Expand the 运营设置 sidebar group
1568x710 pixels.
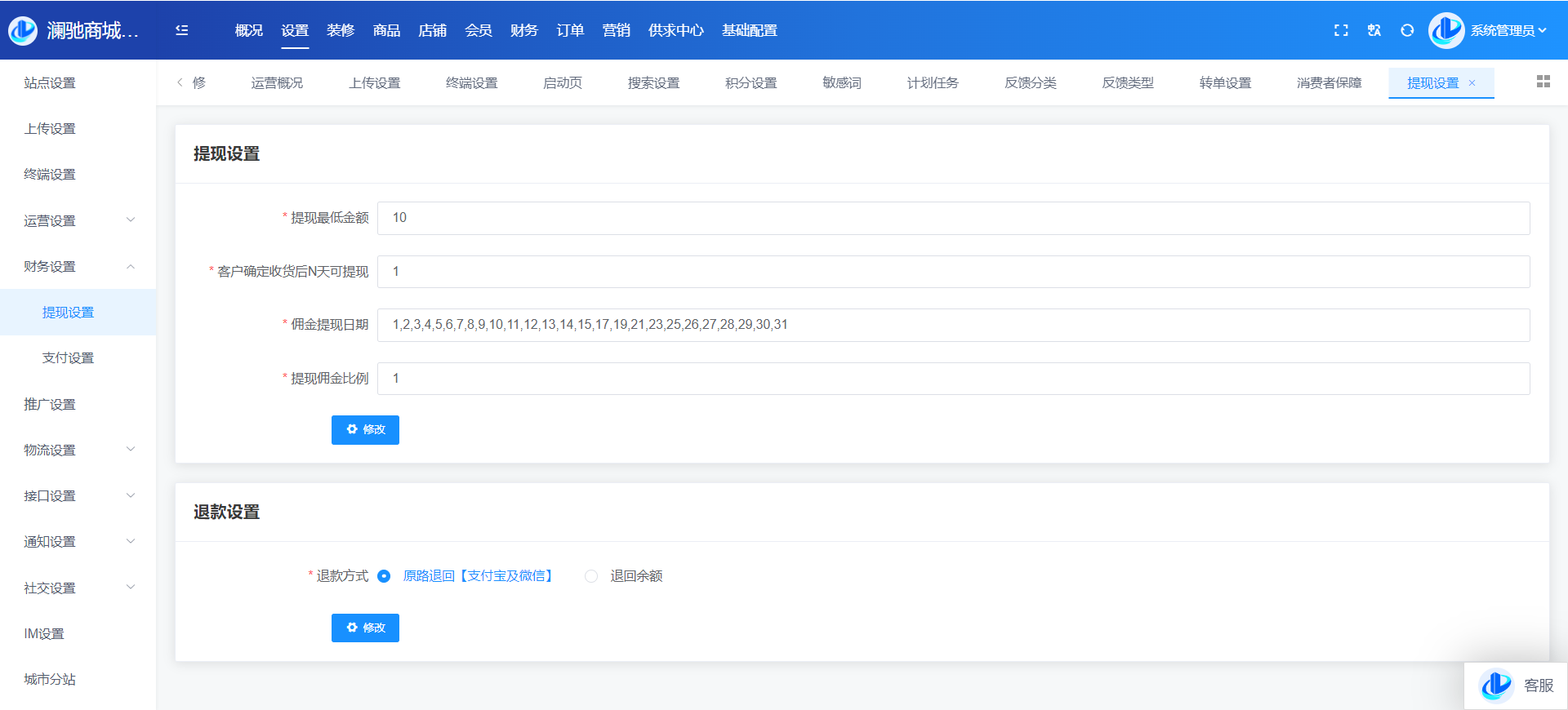pyautogui.click(x=78, y=220)
